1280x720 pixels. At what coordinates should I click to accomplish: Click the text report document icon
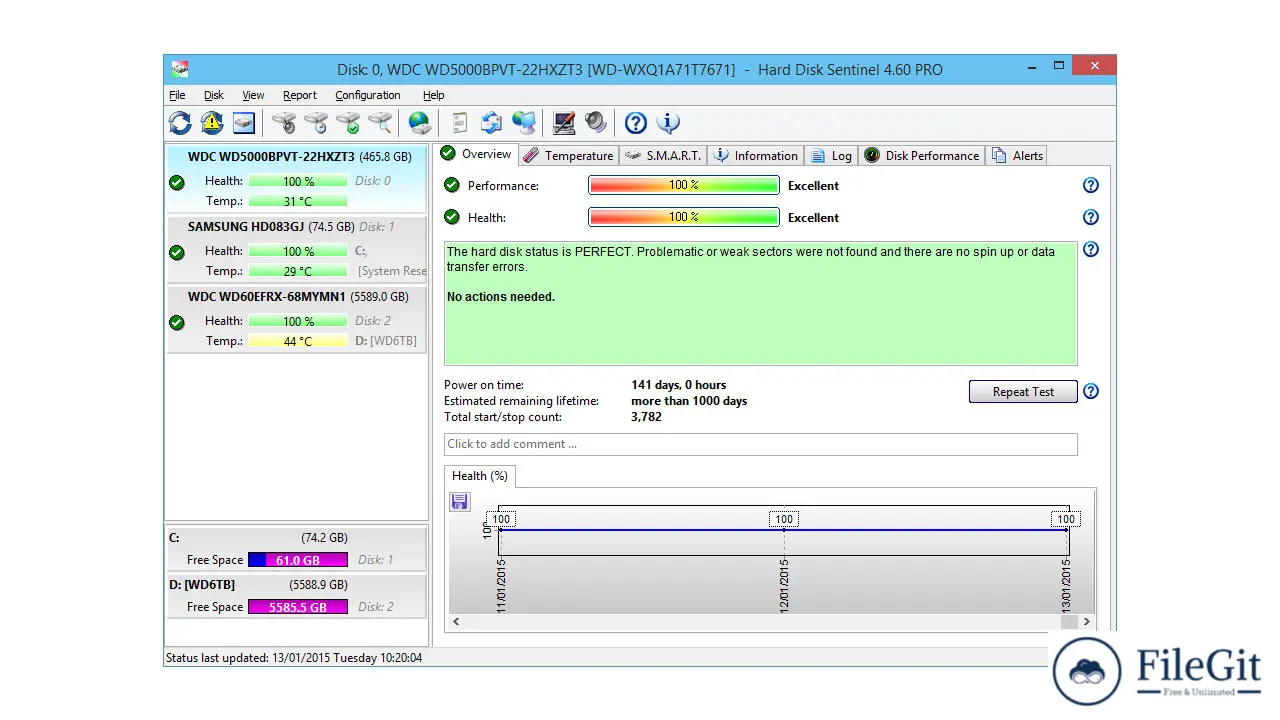460,123
